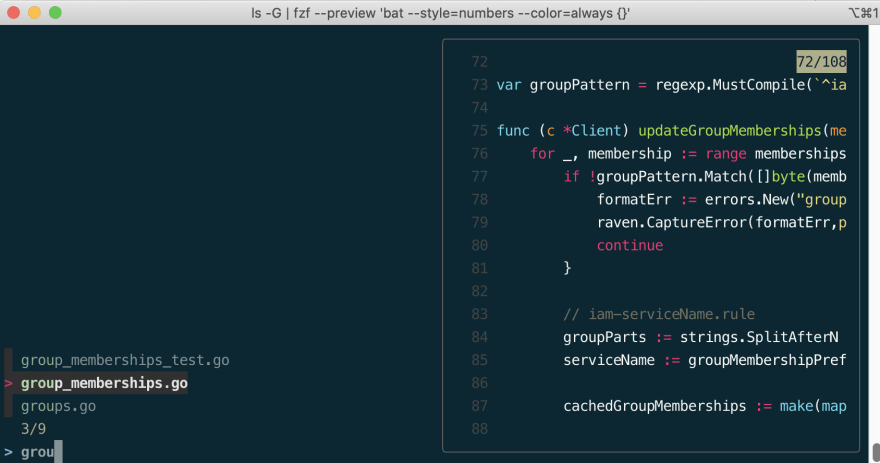Click the terminal window title text
Screen dimensions: 880x463
coord(441,13)
